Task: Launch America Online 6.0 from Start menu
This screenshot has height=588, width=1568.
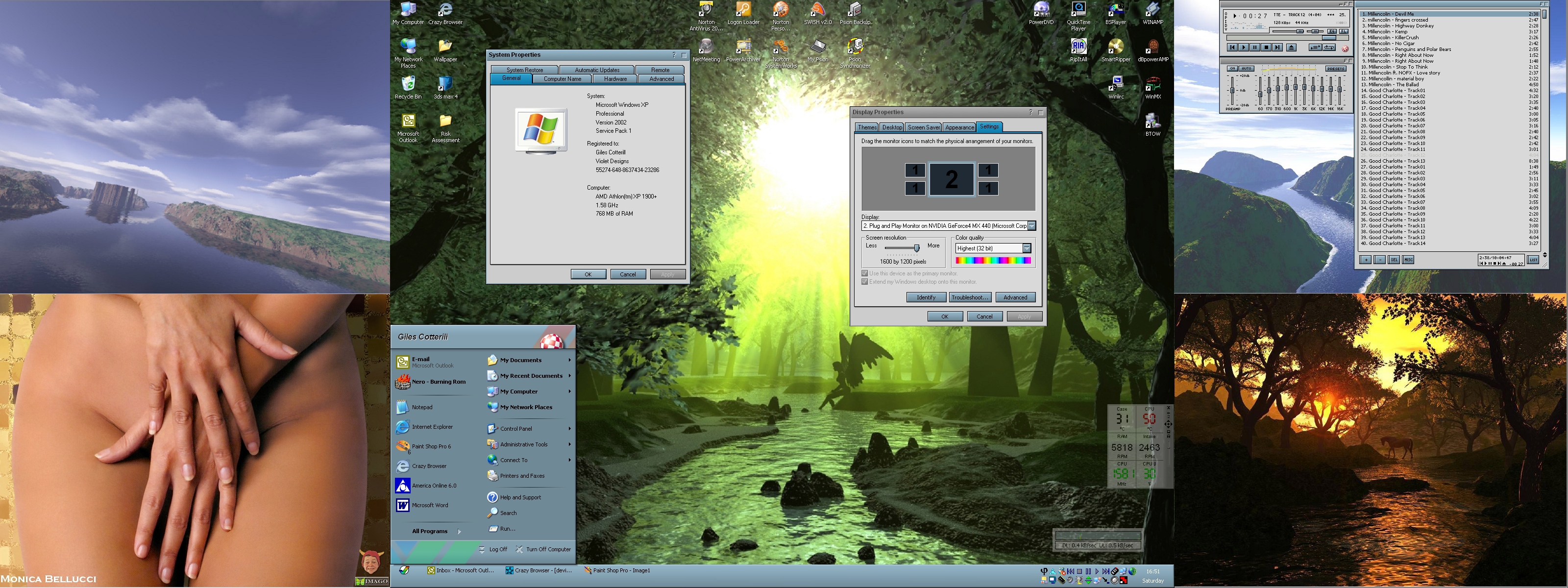Action: pyautogui.click(x=426, y=485)
